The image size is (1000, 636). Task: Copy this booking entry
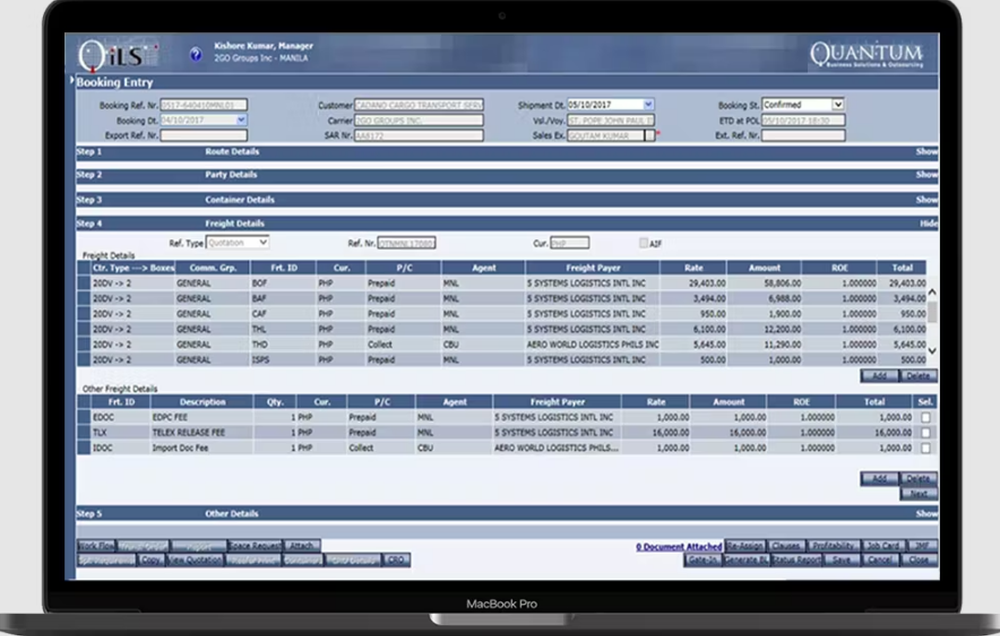point(150,560)
